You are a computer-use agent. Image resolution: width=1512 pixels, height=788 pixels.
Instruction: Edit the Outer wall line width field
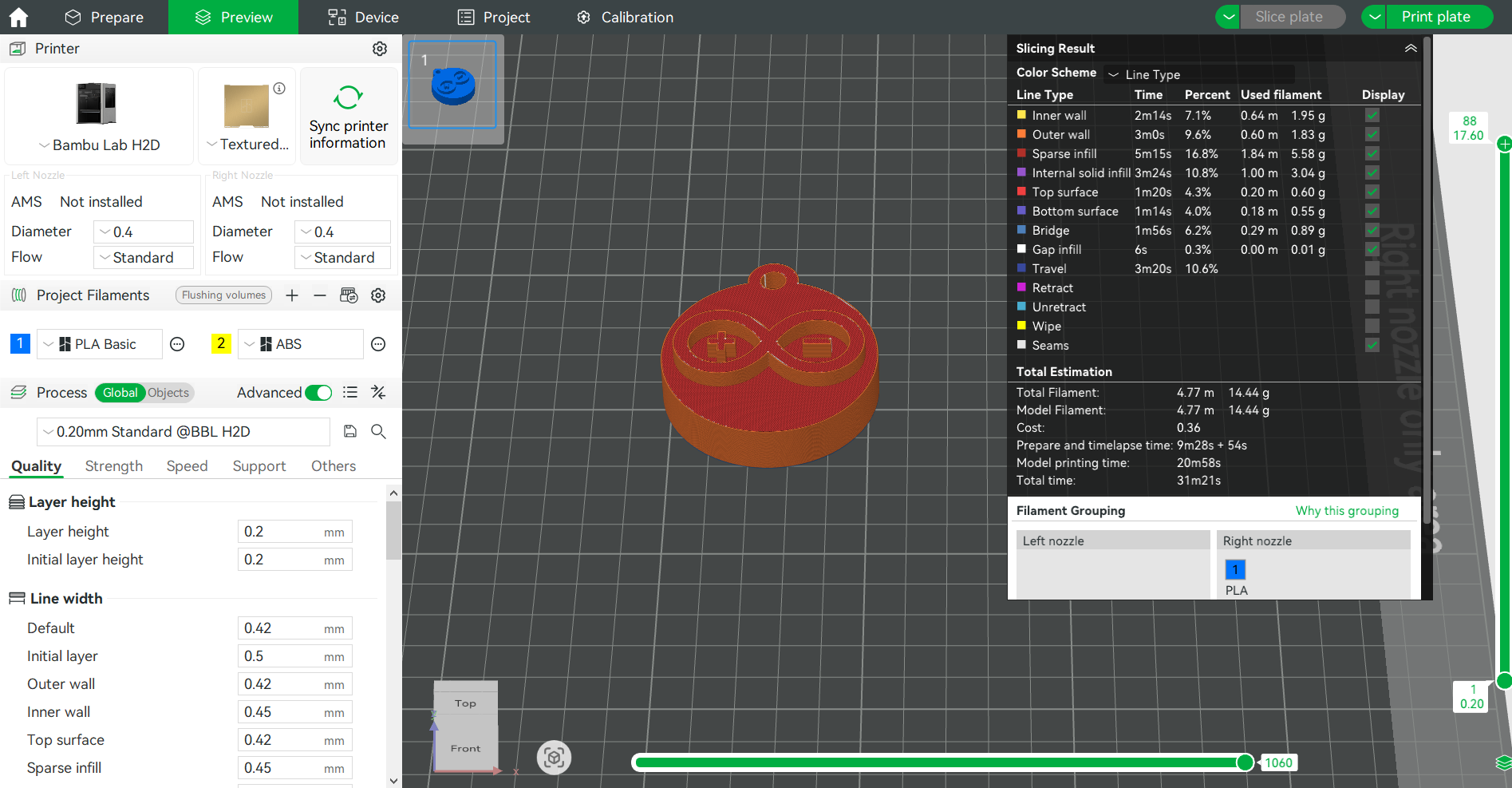[294, 684]
